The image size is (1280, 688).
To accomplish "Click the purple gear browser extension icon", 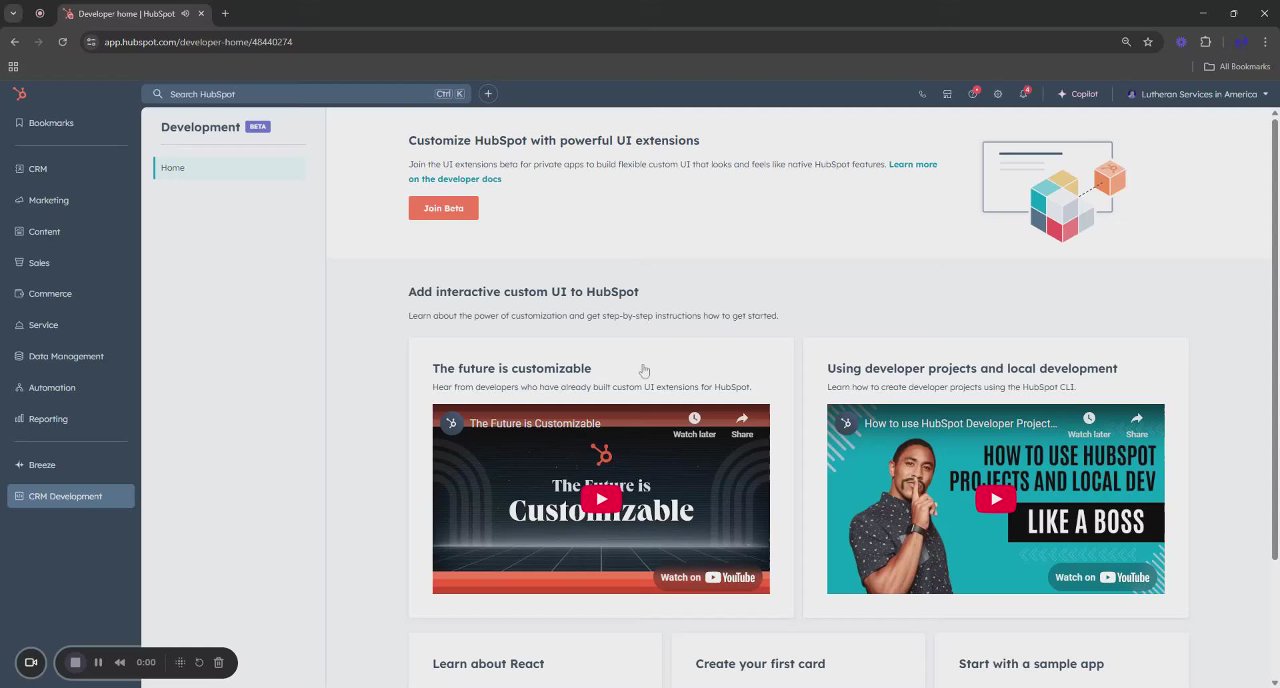I will [x=1181, y=42].
